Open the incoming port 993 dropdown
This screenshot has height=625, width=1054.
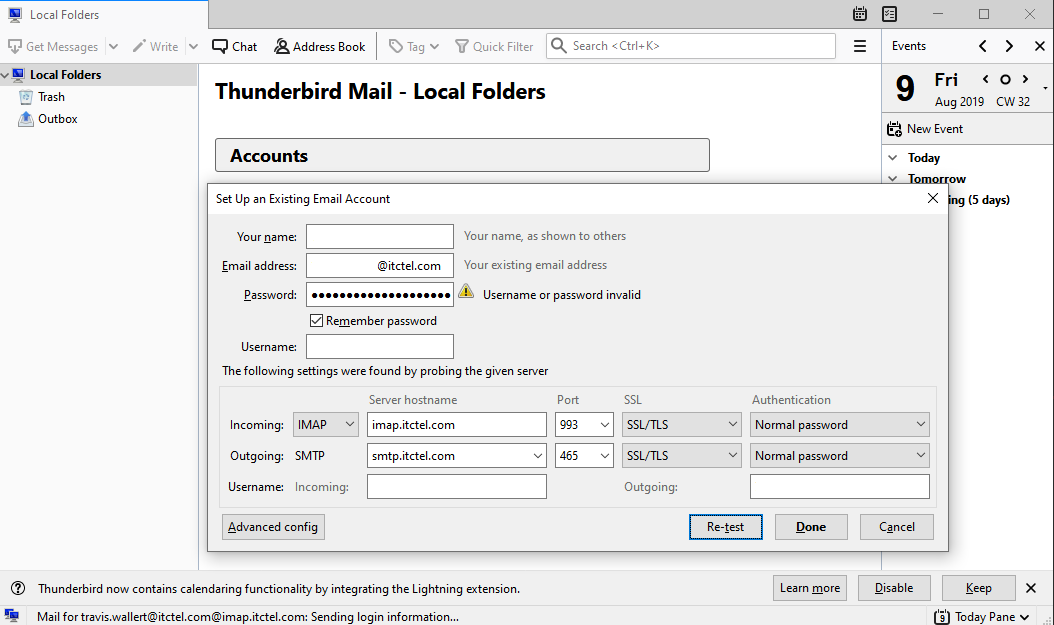[584, 425]
